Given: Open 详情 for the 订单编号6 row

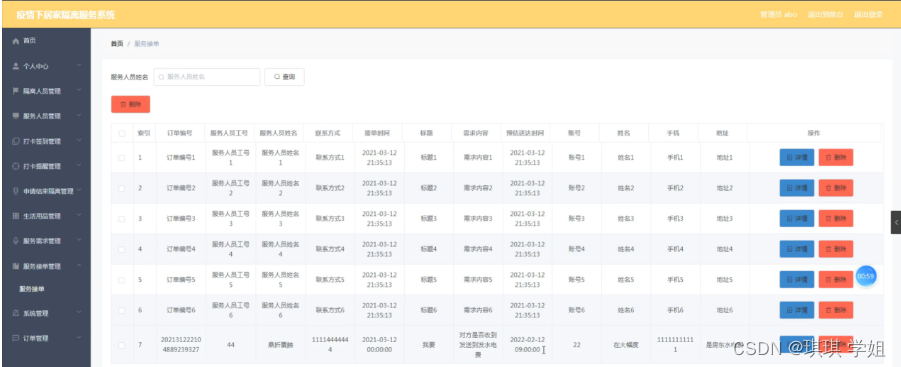Looking at the screenshot, I should click(x=796, y=310).
